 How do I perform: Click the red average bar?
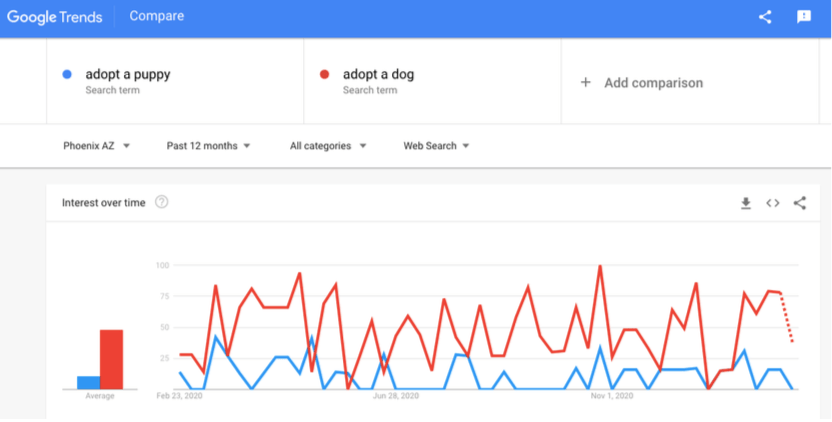point(111,359)
